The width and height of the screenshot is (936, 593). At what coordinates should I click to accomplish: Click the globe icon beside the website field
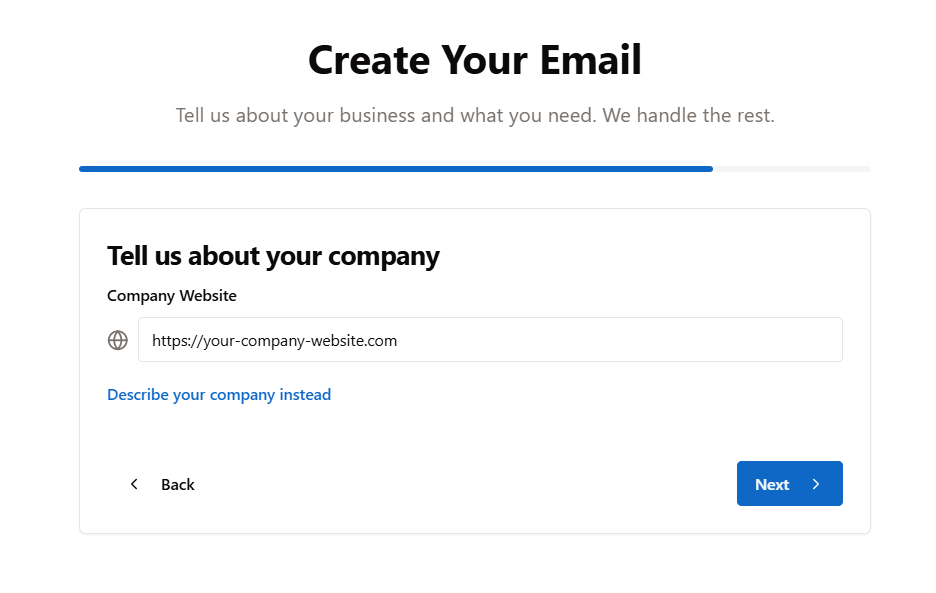(x=118, y=339)
